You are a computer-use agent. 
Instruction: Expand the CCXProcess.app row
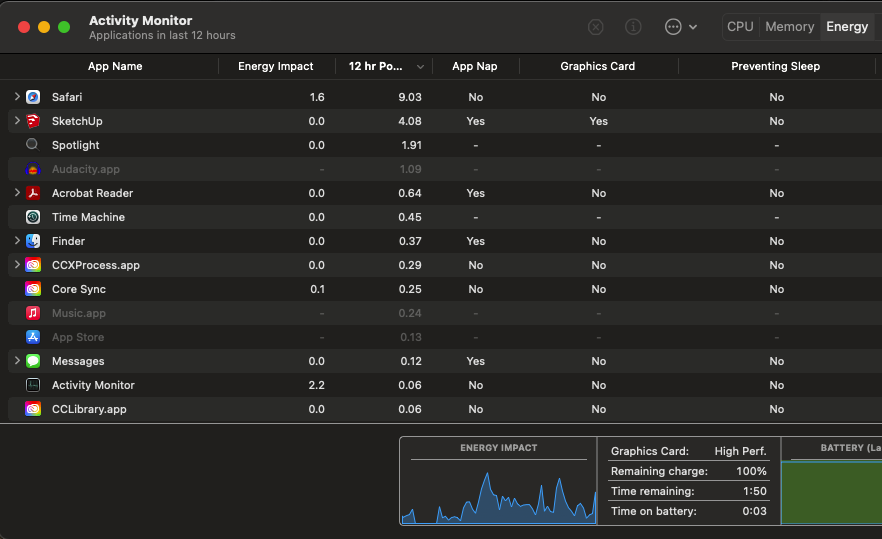click(17, 264)
